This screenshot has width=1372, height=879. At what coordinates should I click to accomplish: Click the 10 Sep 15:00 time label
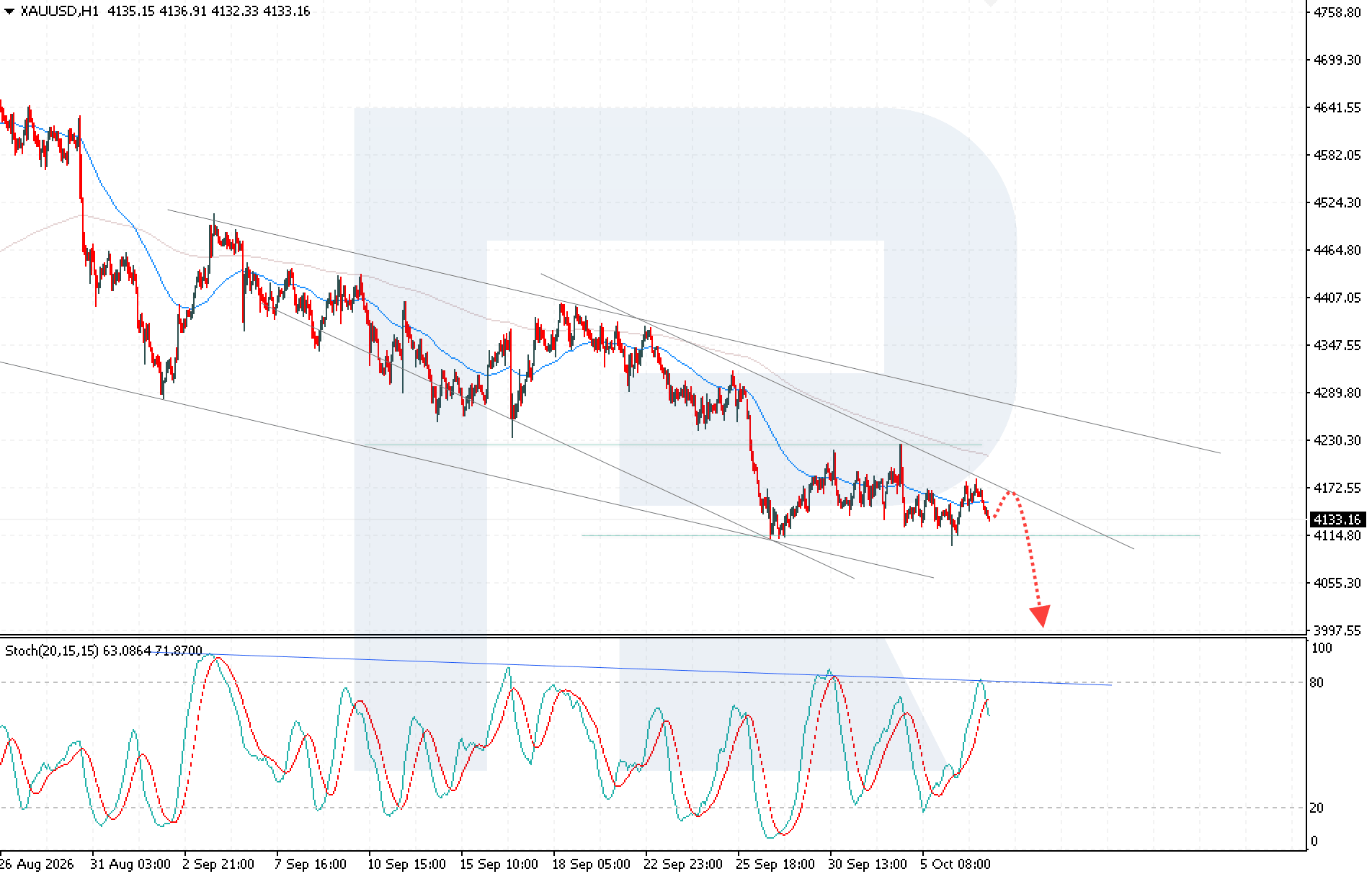[x=406, y=864]
